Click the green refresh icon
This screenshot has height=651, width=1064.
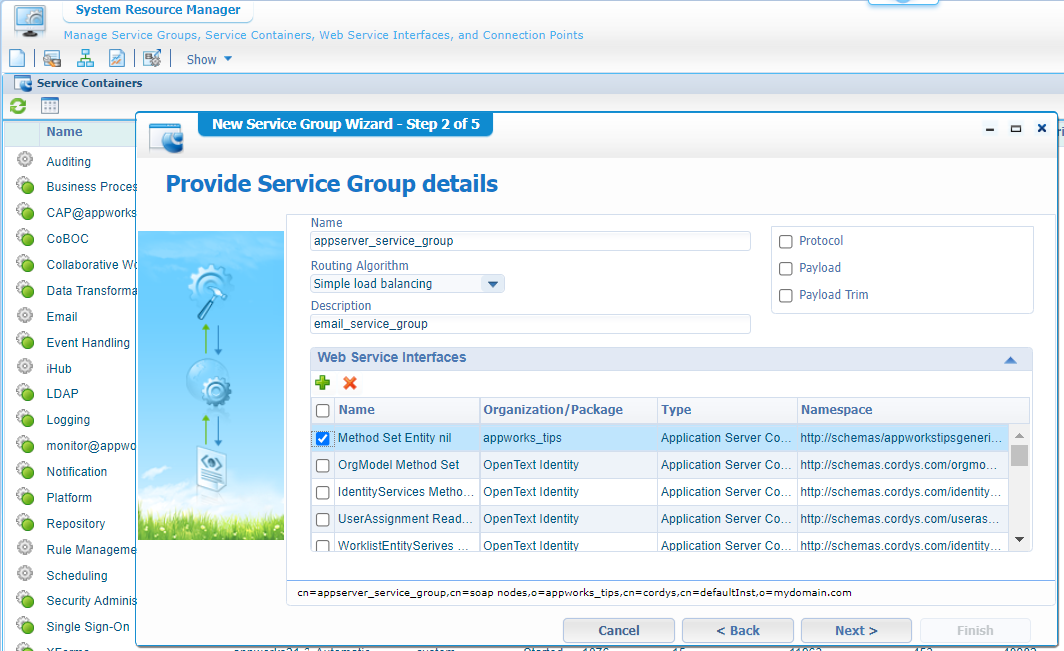18,106
